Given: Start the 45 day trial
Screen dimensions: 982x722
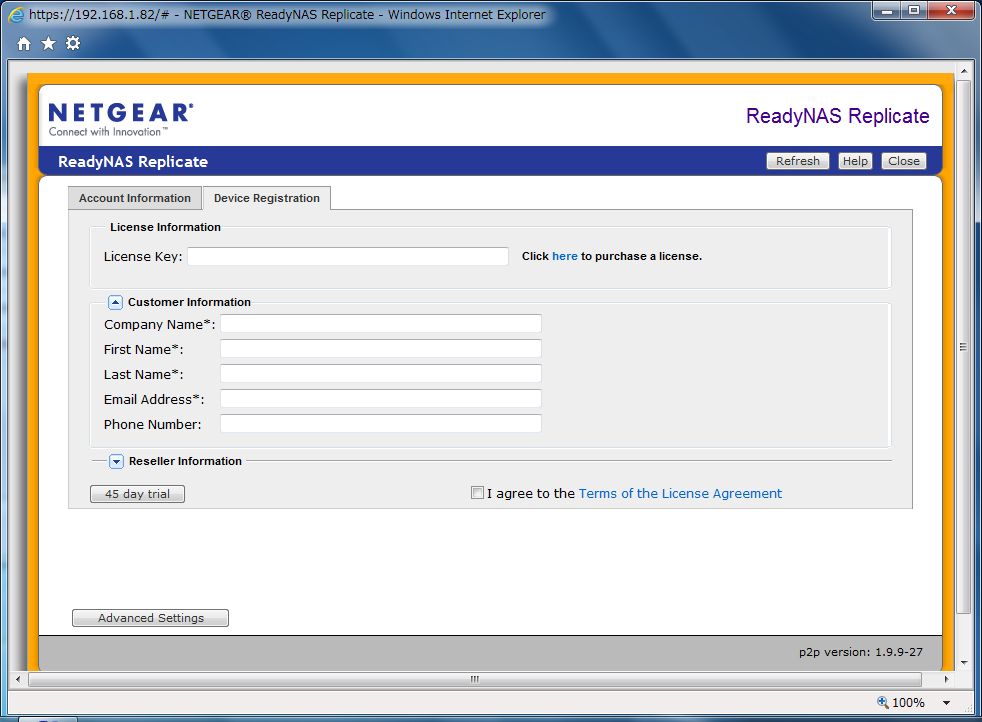Looking at the screenshot, I should [137, 494].
